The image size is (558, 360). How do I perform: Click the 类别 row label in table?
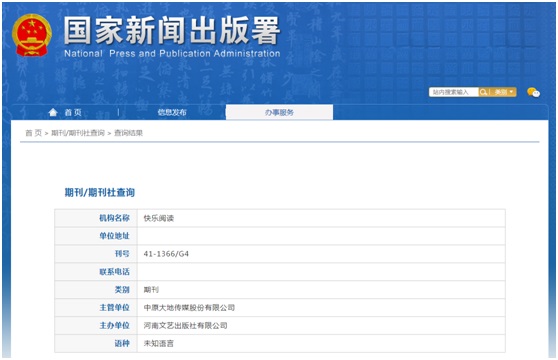tap(122, 290)
